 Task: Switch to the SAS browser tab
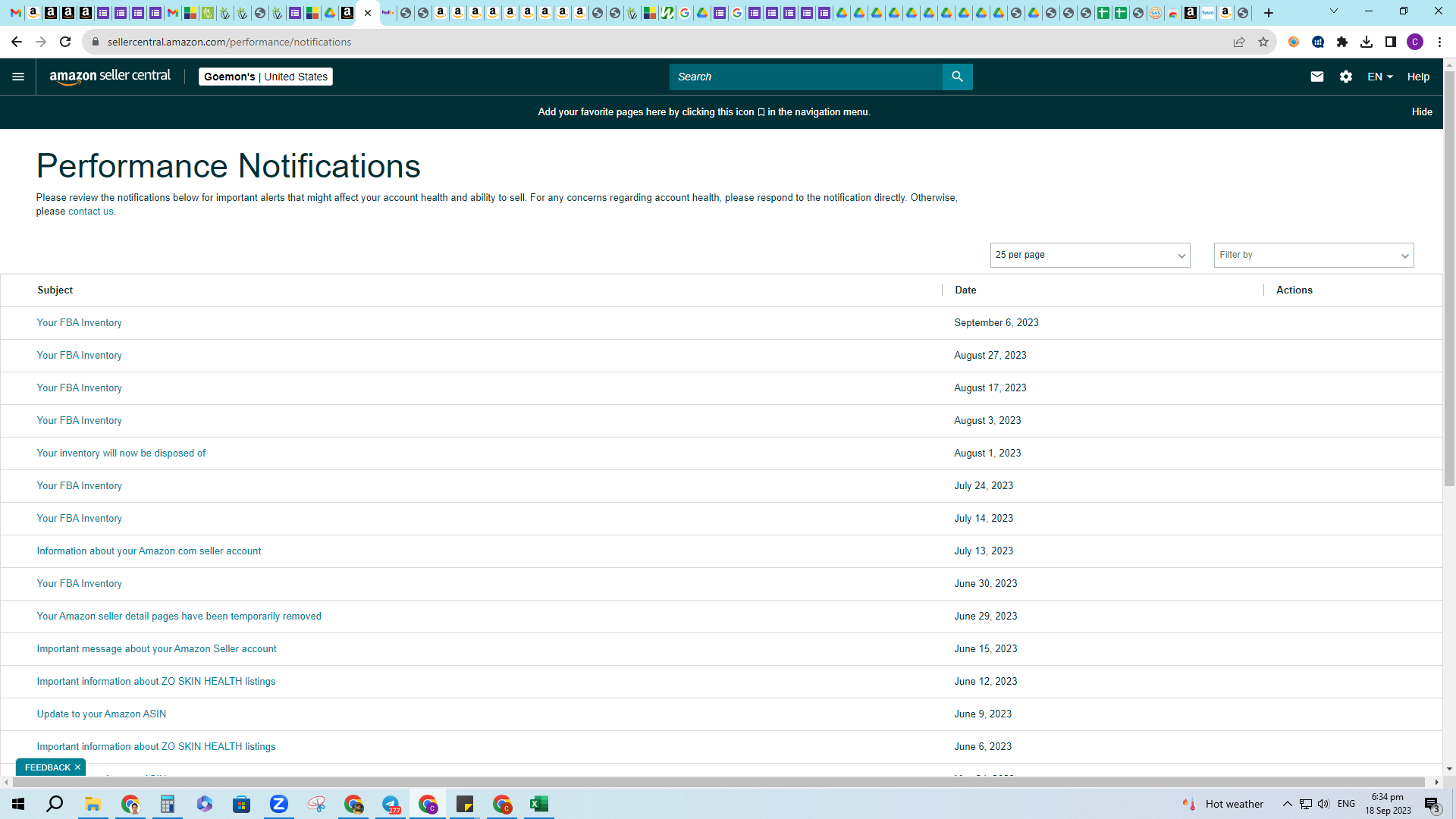click(1155, 13)
